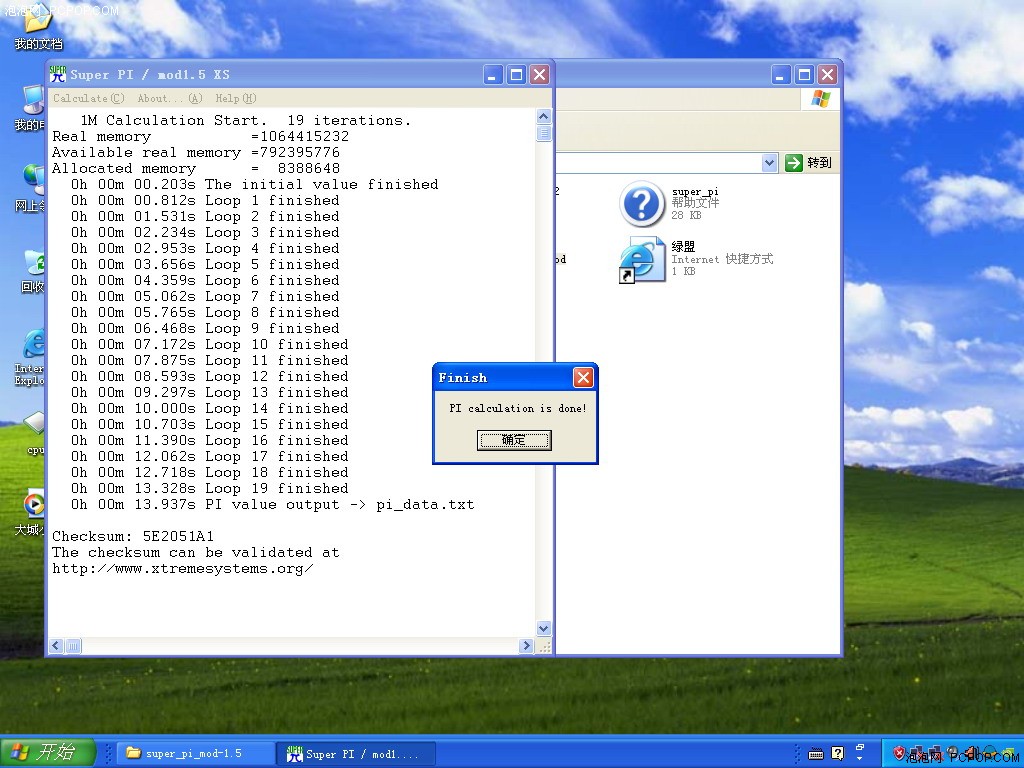1024x768 pixels.
Task: Click 确定 in the Finish dialog
Action: [x=514, y=440]
